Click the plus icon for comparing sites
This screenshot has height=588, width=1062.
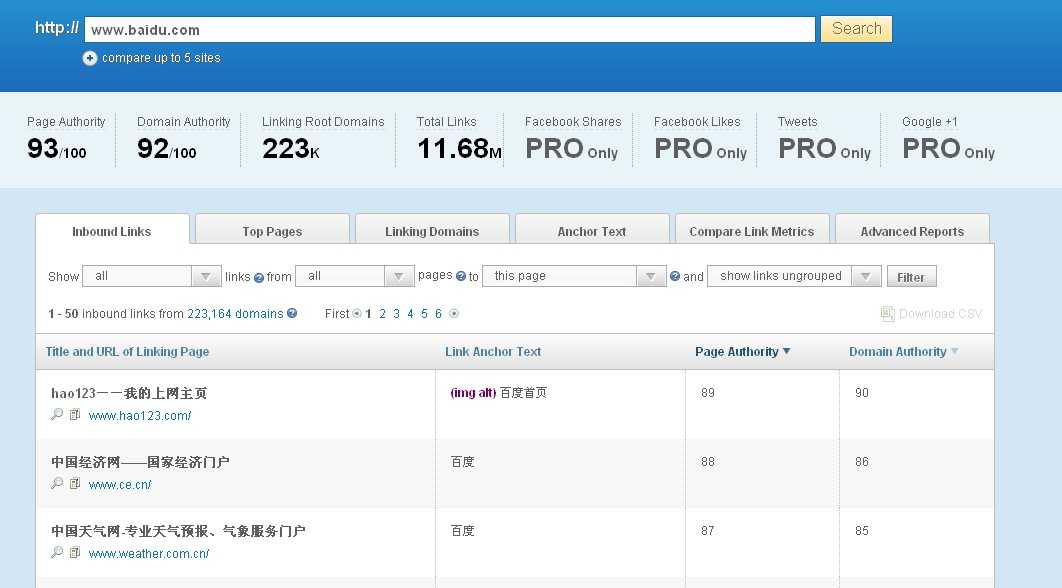click(90, 58)
